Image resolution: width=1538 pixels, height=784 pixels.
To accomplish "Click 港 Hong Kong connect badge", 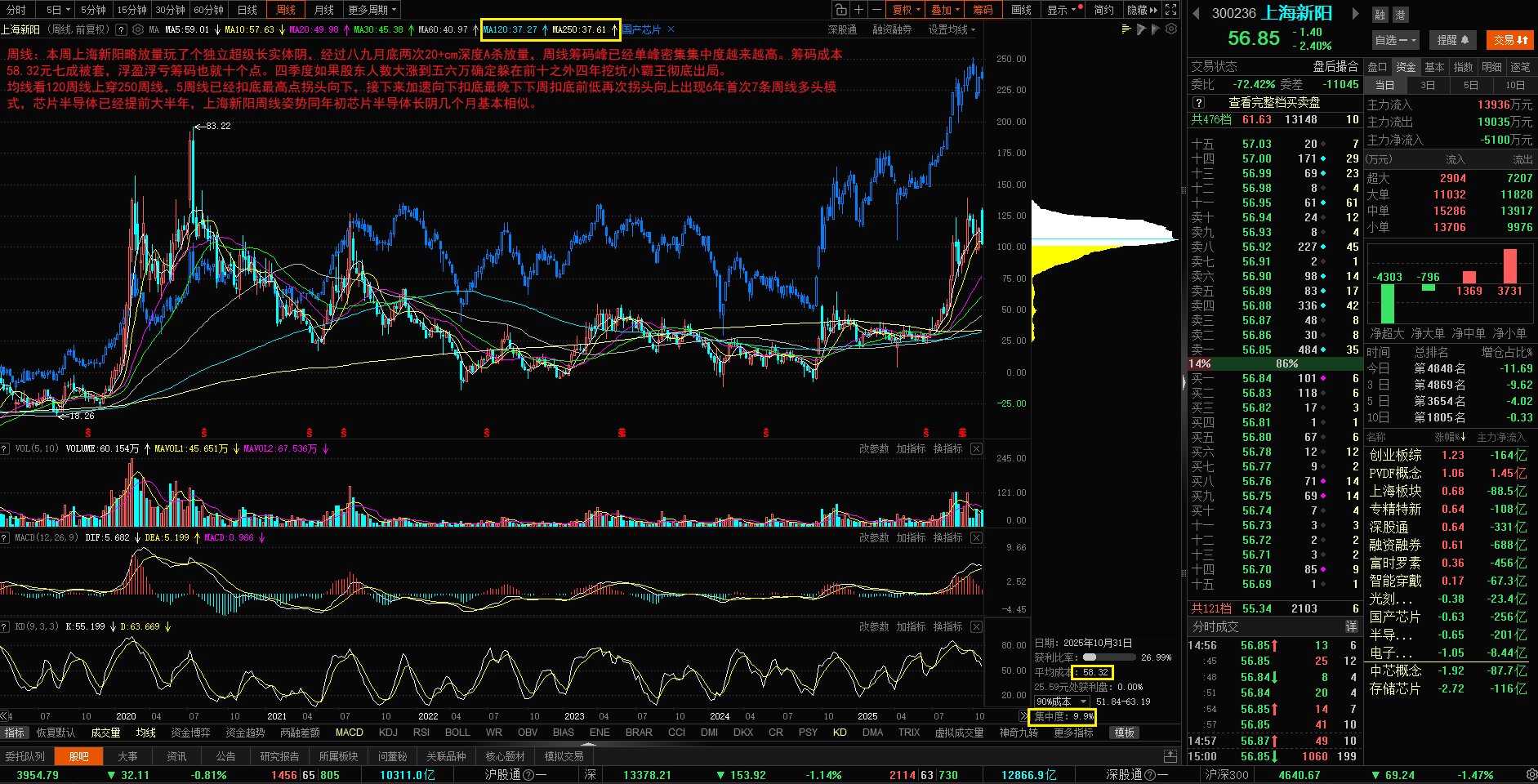I will coord(1399,15).
